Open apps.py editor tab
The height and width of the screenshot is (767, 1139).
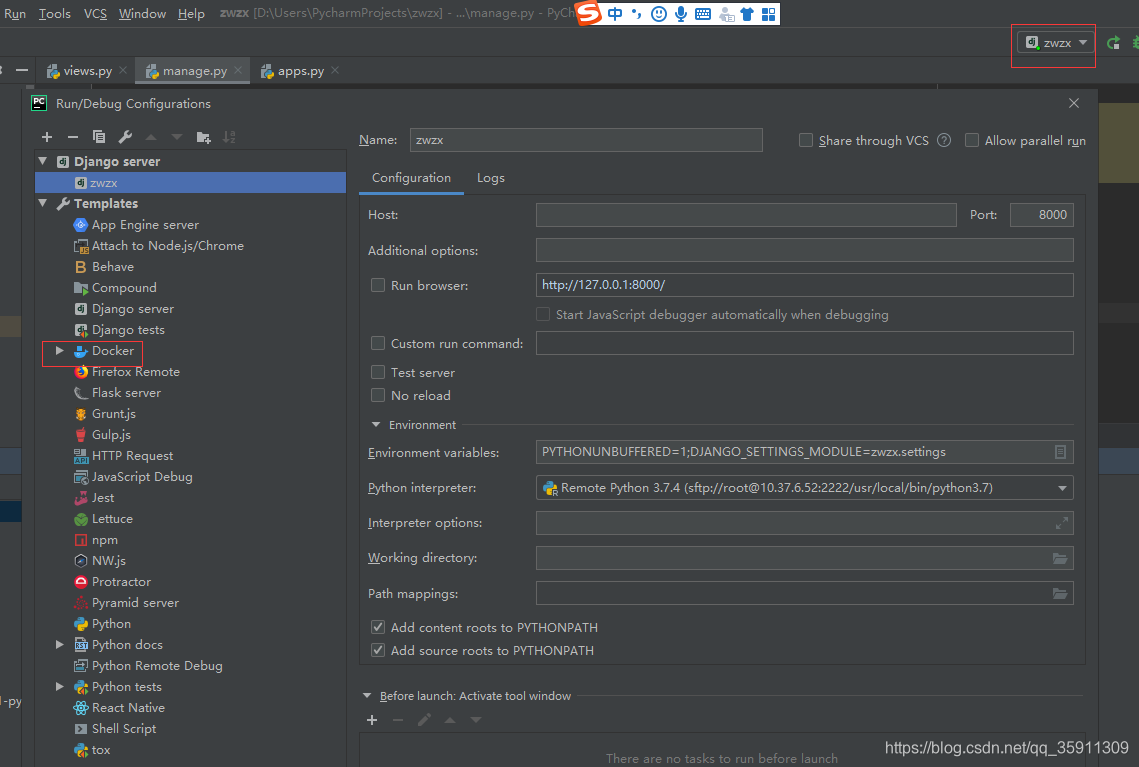pyautogui.click(x=300, y=71)
